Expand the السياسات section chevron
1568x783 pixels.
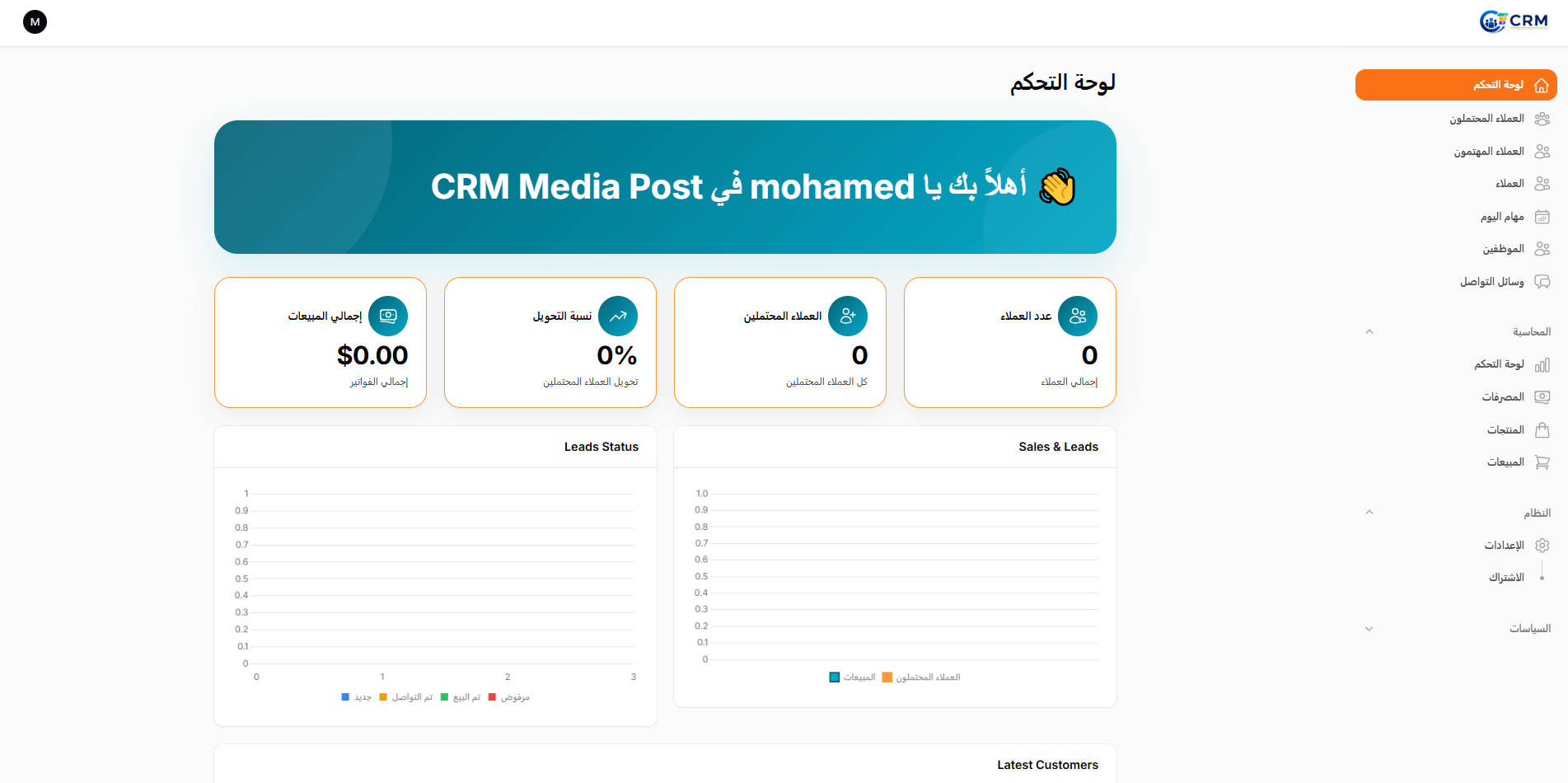click(1369, 629)
